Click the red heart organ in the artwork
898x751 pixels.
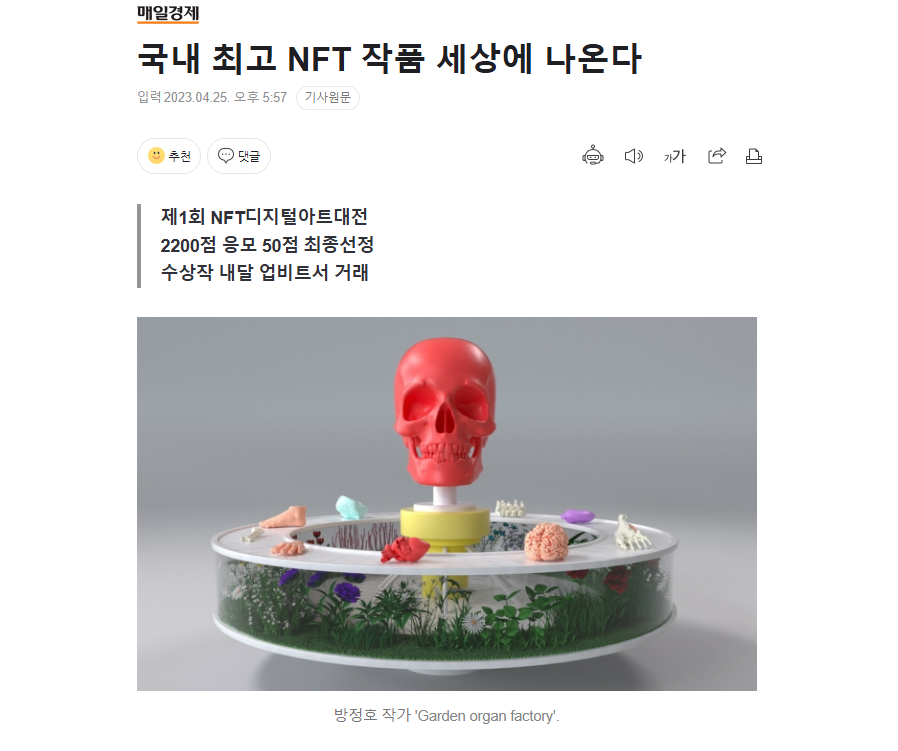tap(404, 549)
